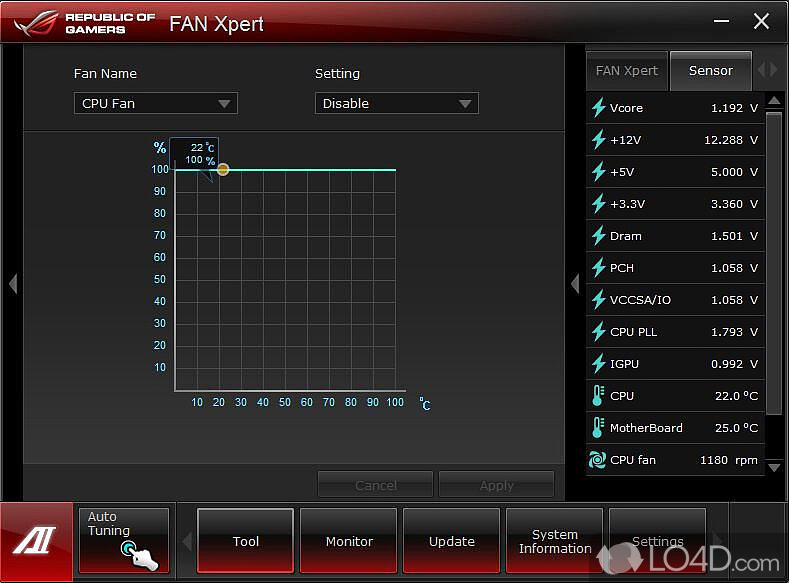
Task: Open the System Information menu
Action: (x=555, y=541)
